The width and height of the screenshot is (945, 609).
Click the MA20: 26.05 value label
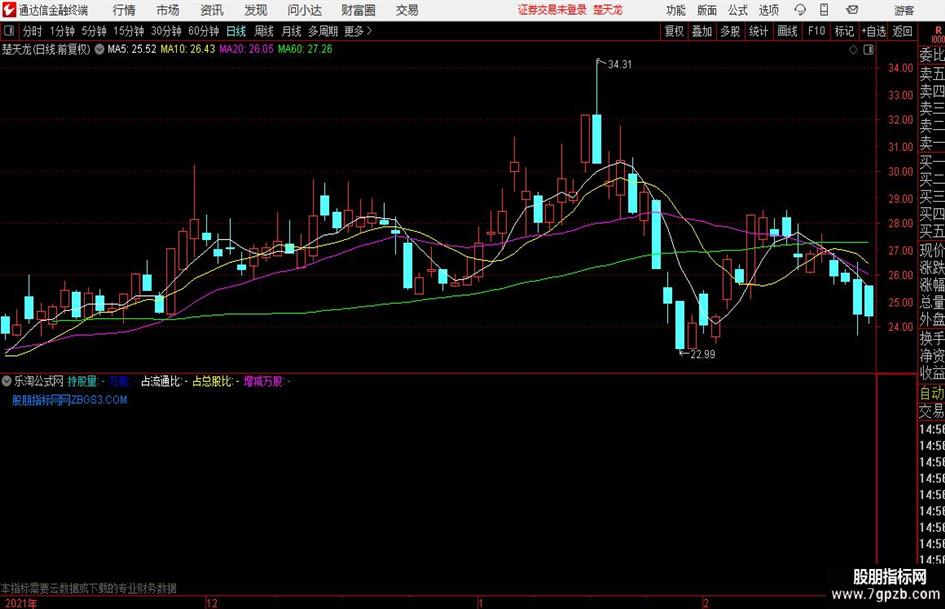coord(246,49)
